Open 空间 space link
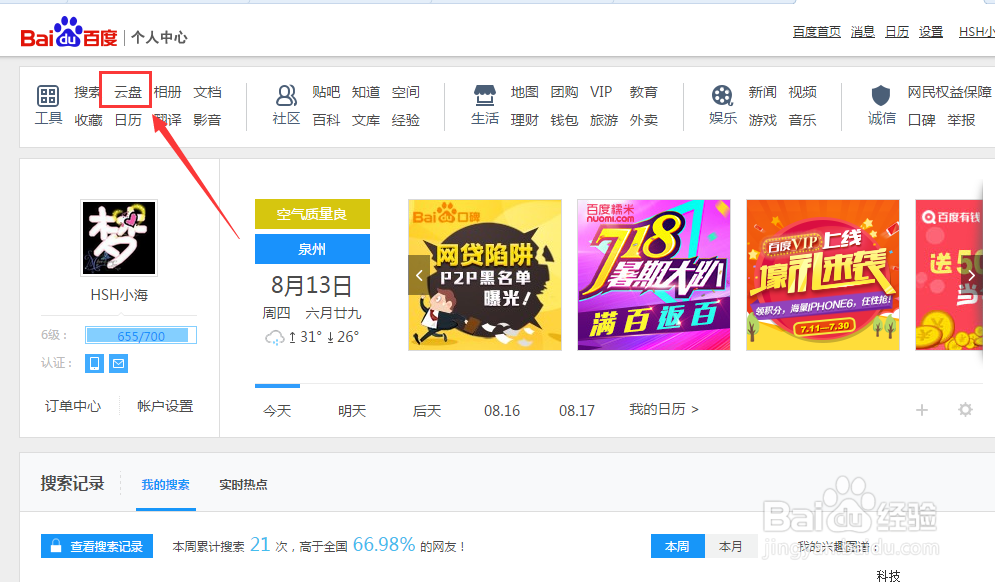Viewport: 995px width, 582px height. pos(405,92)
